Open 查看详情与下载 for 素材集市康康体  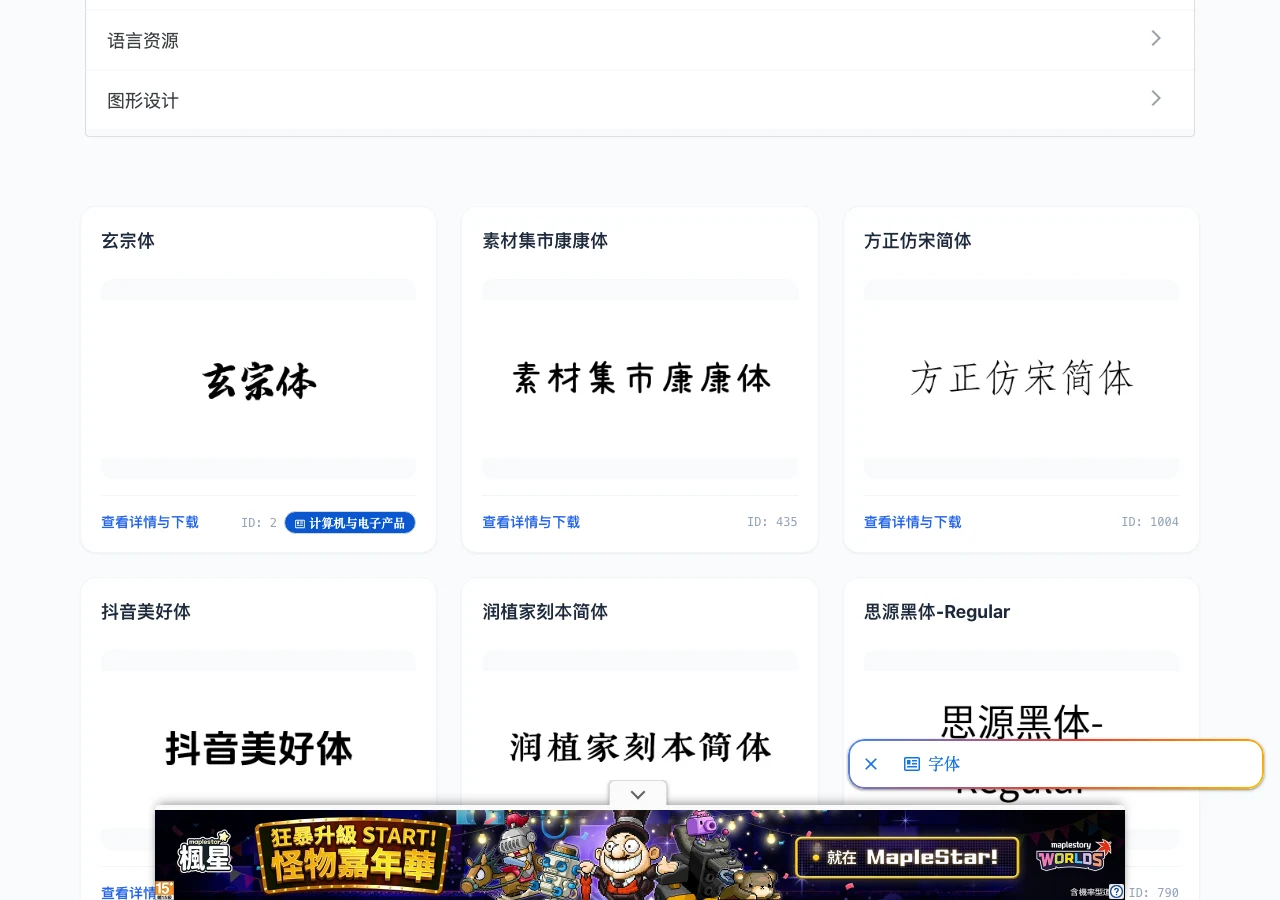(531, 522)
